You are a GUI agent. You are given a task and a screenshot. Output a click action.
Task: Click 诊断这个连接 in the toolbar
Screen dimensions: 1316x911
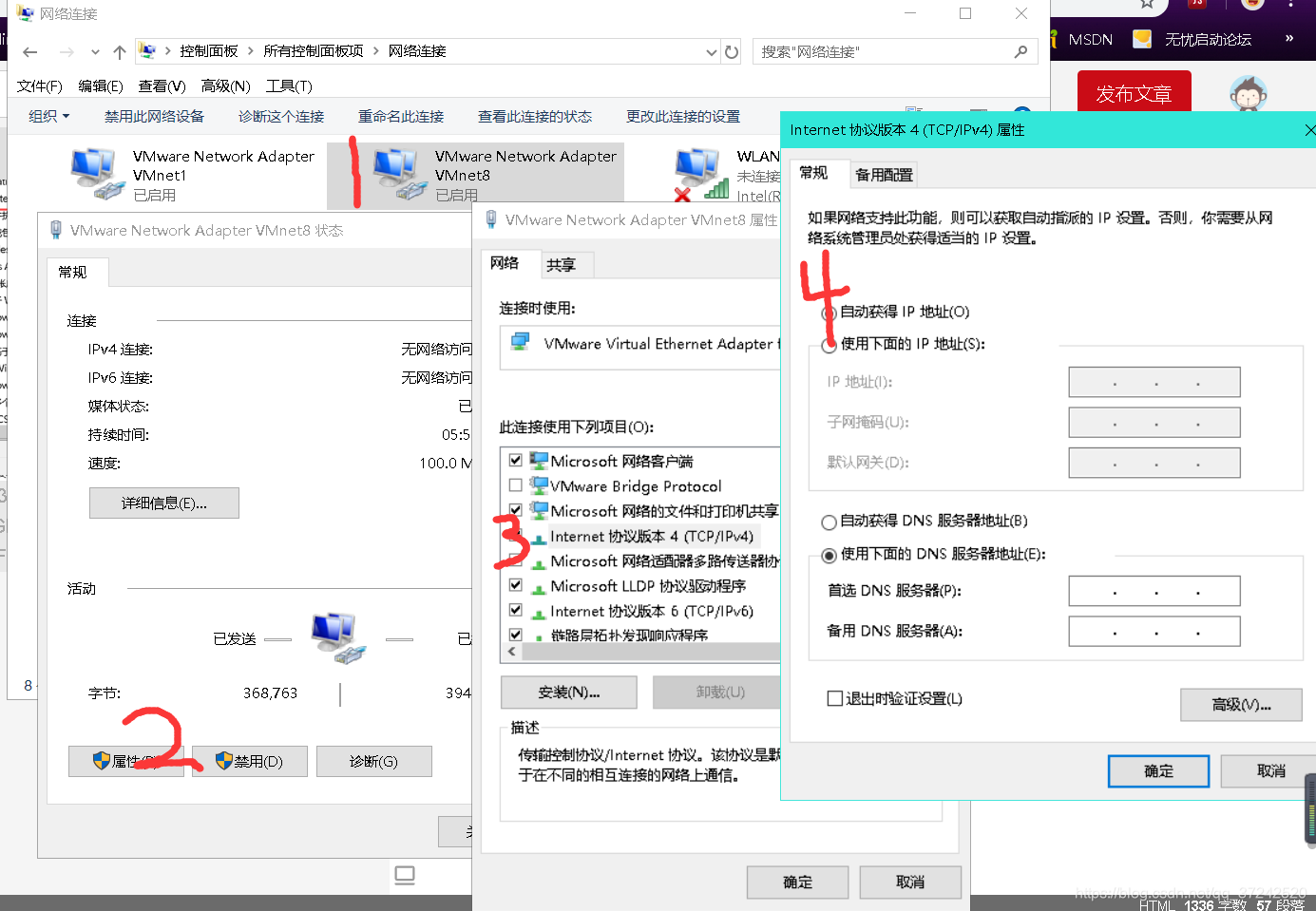tap(281, 116)
